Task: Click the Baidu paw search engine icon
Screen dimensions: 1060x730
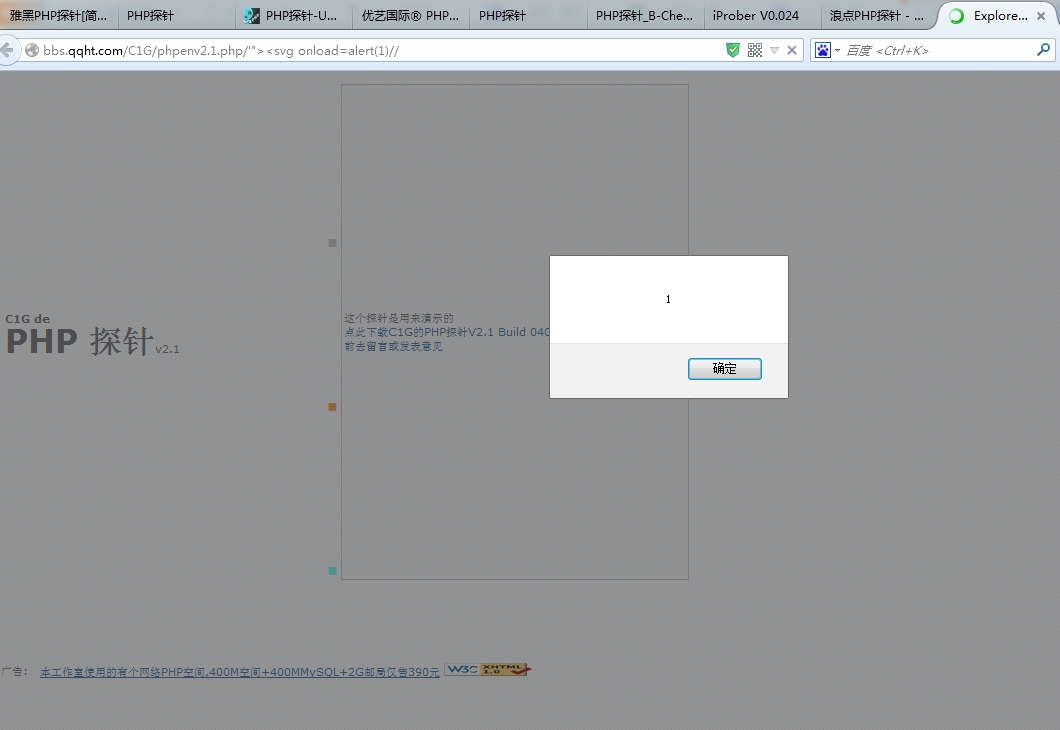Action: pos(823,50)
